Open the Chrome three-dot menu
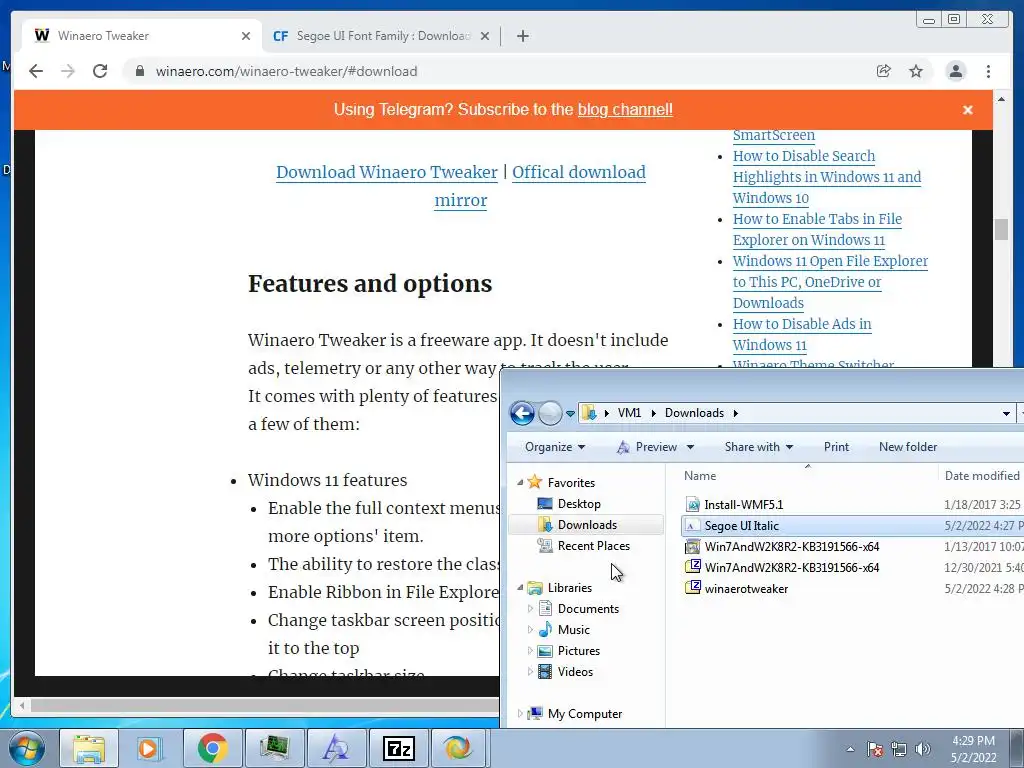The image size is (1024, 768). click(989, 71)
